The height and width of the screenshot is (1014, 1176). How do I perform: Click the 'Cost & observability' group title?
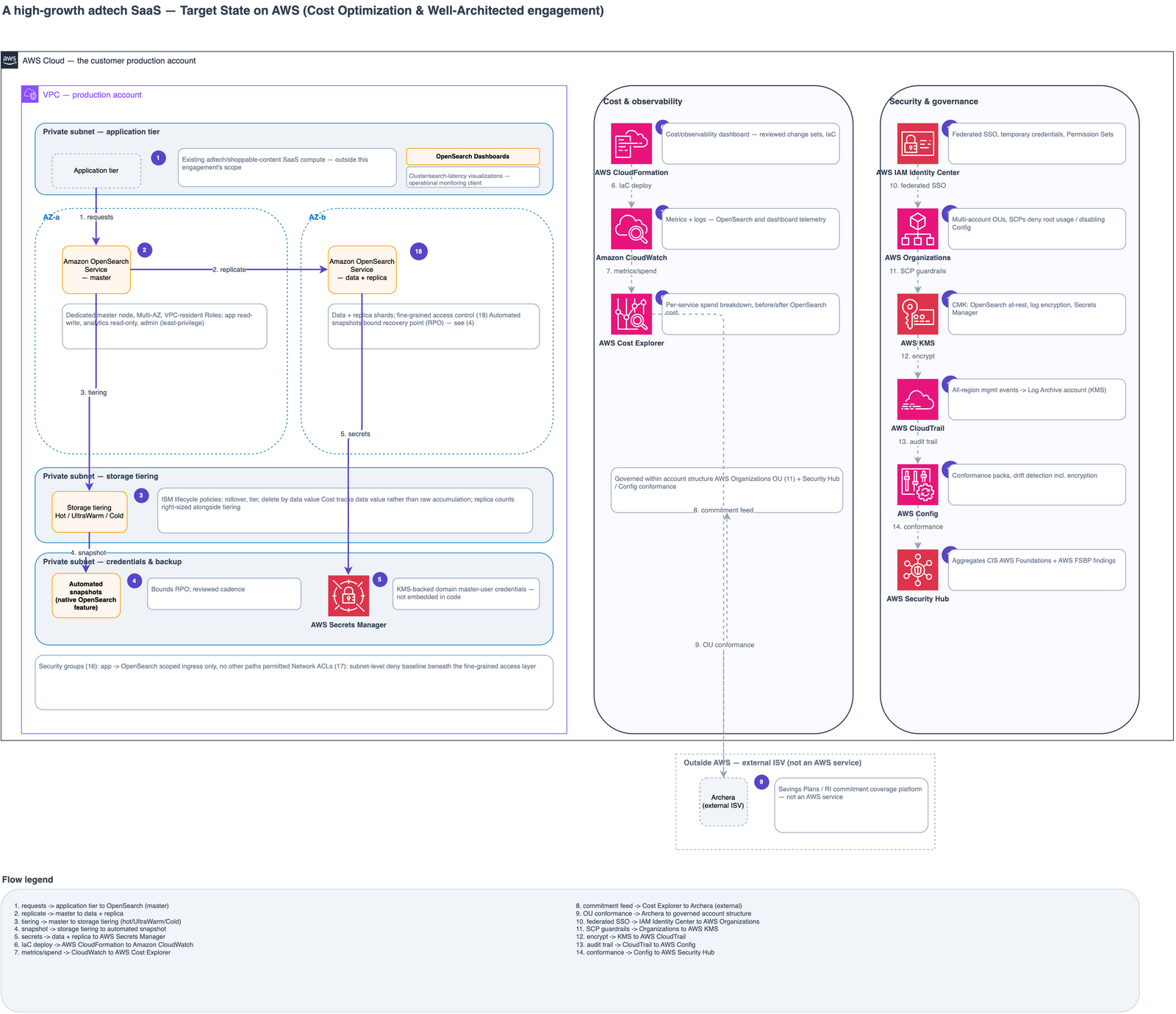[x=642, y=101]
